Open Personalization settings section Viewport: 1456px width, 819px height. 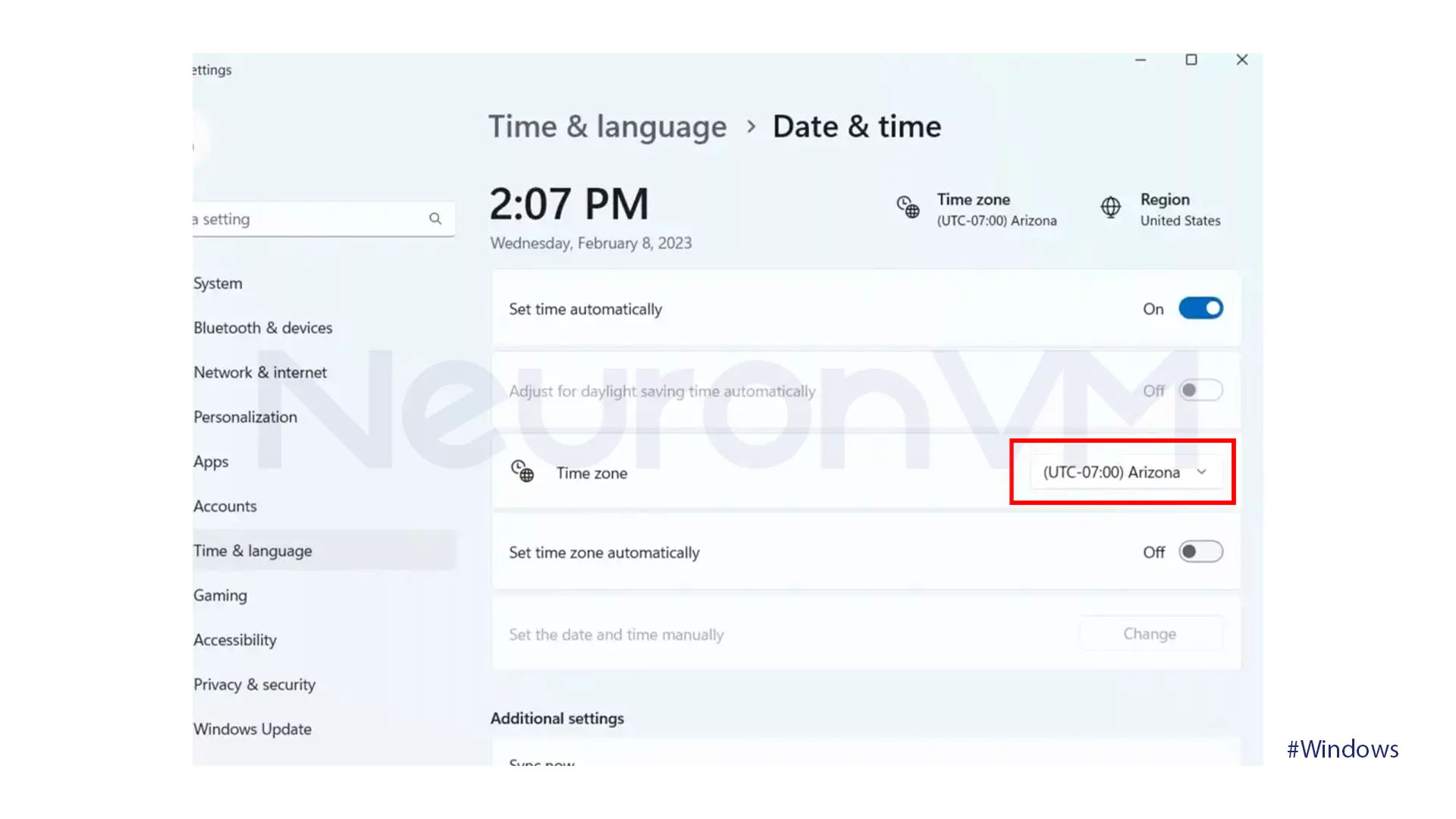coord(245,417)
